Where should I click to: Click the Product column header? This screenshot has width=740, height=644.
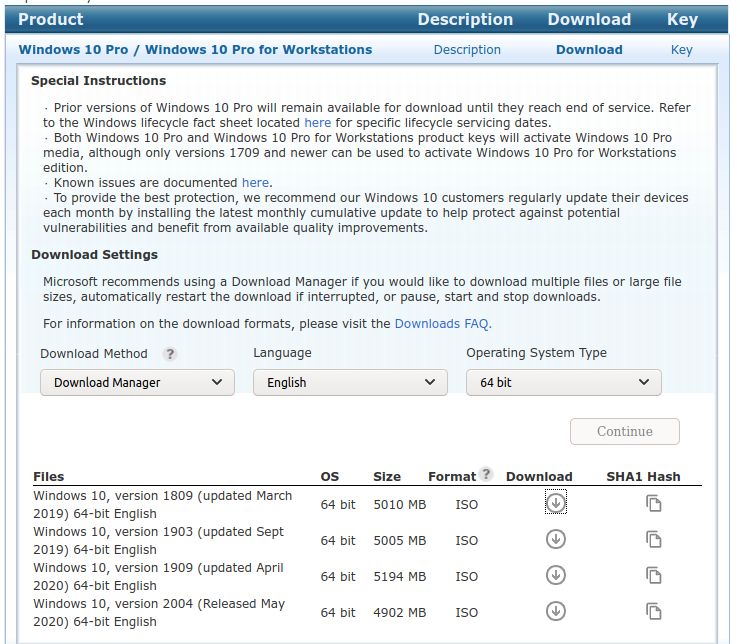coord(50,19)
